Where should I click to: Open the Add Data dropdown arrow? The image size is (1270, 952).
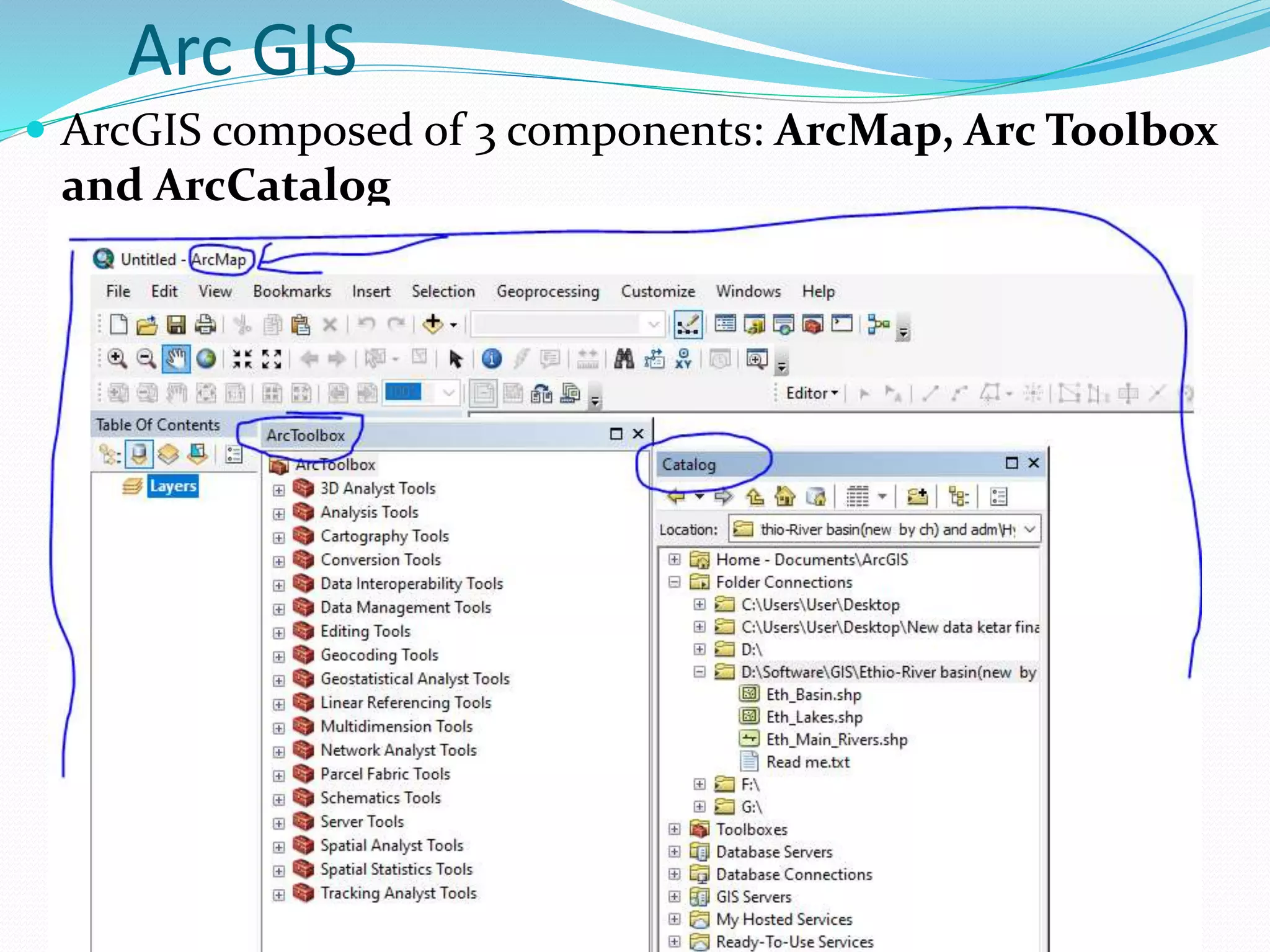coord(453,325)
